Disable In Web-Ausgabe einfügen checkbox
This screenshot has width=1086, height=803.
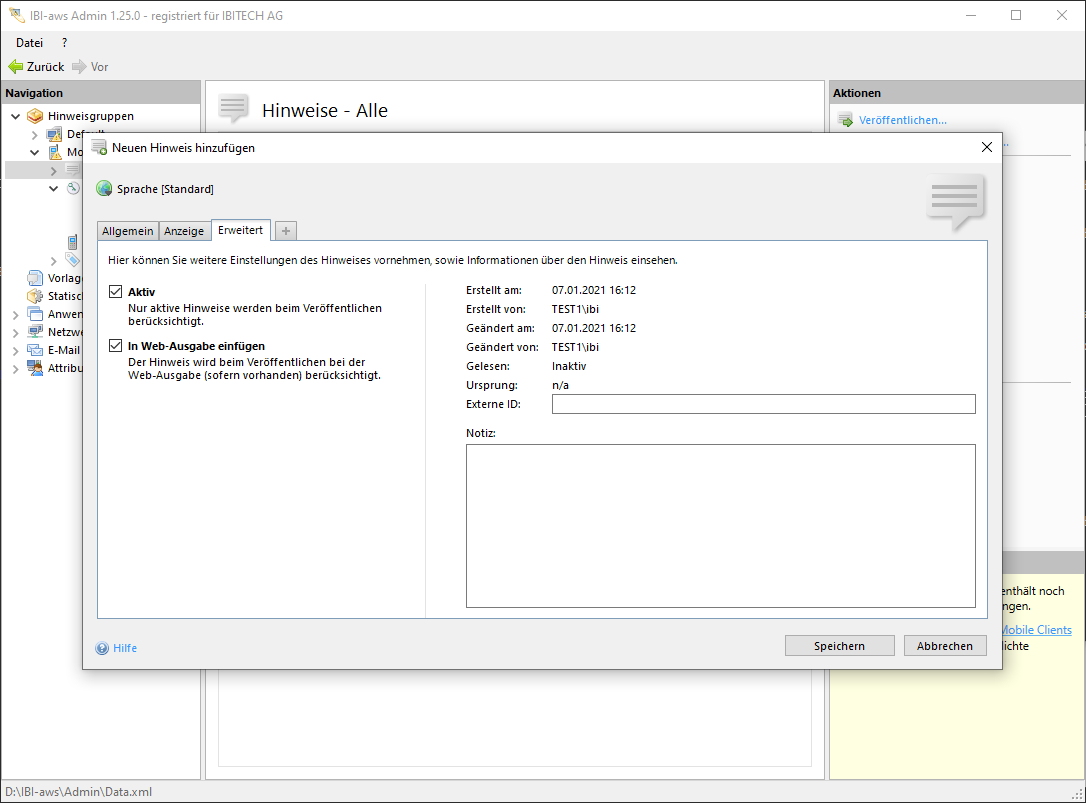(x=116, y=346)
